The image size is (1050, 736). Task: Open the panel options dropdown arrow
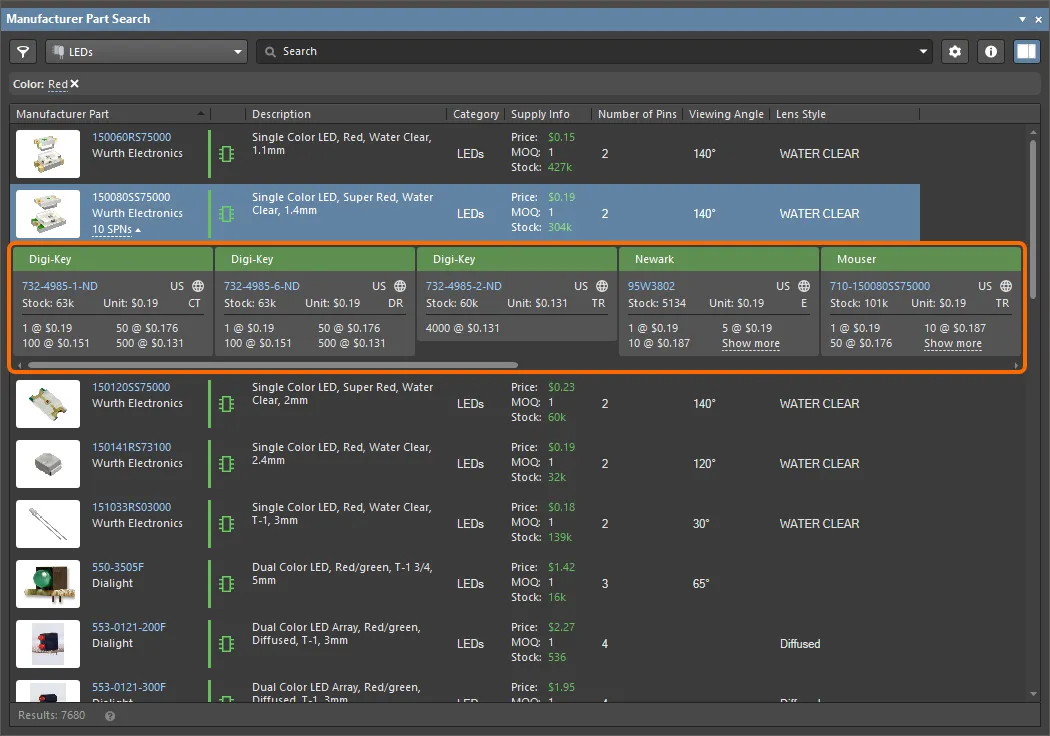pos(1023,19)
